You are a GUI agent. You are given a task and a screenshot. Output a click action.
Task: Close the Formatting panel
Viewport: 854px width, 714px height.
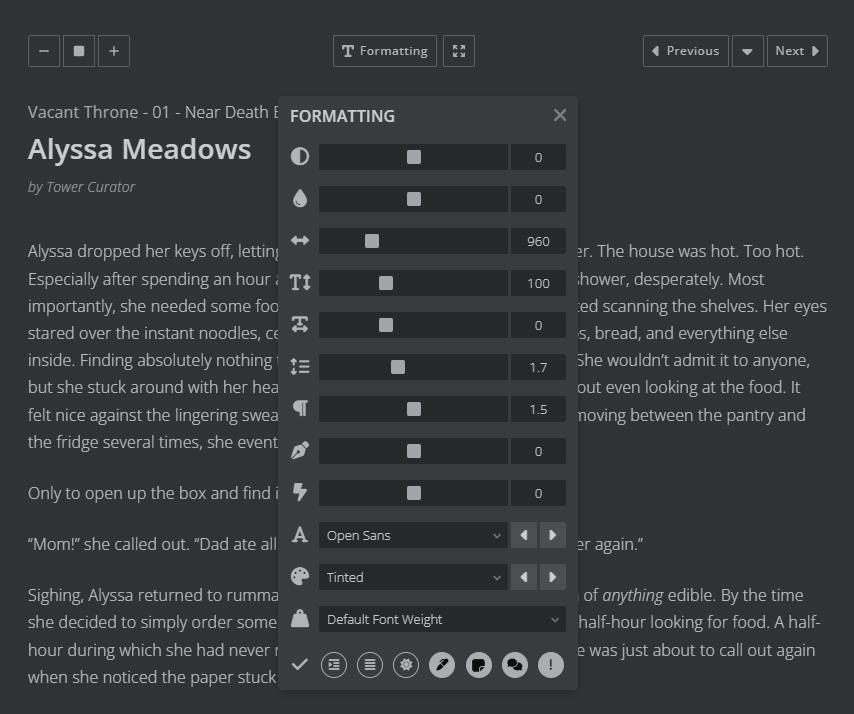pyautogui.click(x=560, y=115)
